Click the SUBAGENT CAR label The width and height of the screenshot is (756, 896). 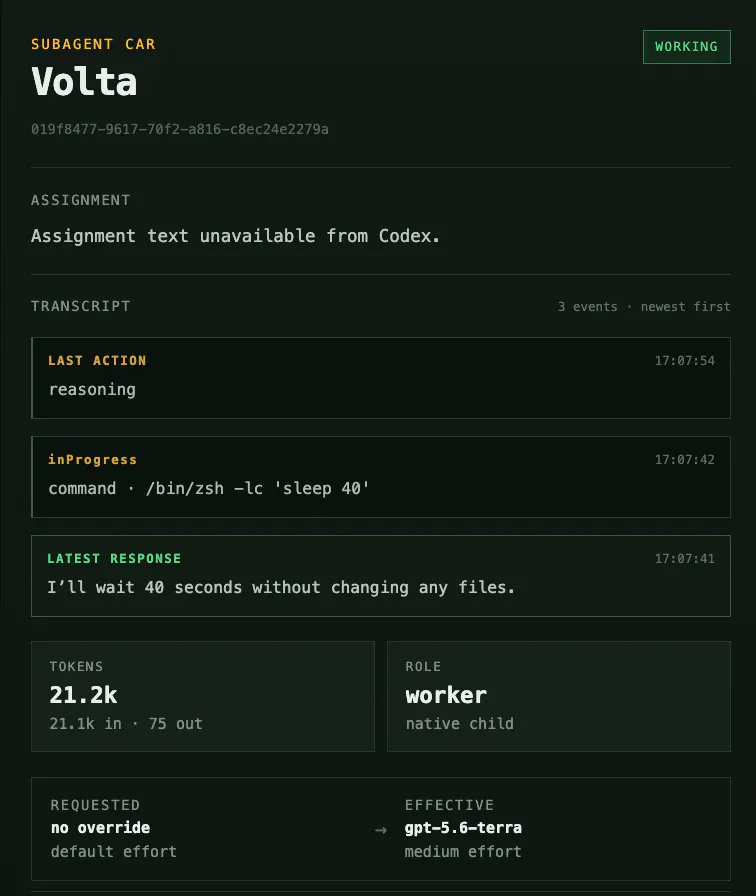93,44
